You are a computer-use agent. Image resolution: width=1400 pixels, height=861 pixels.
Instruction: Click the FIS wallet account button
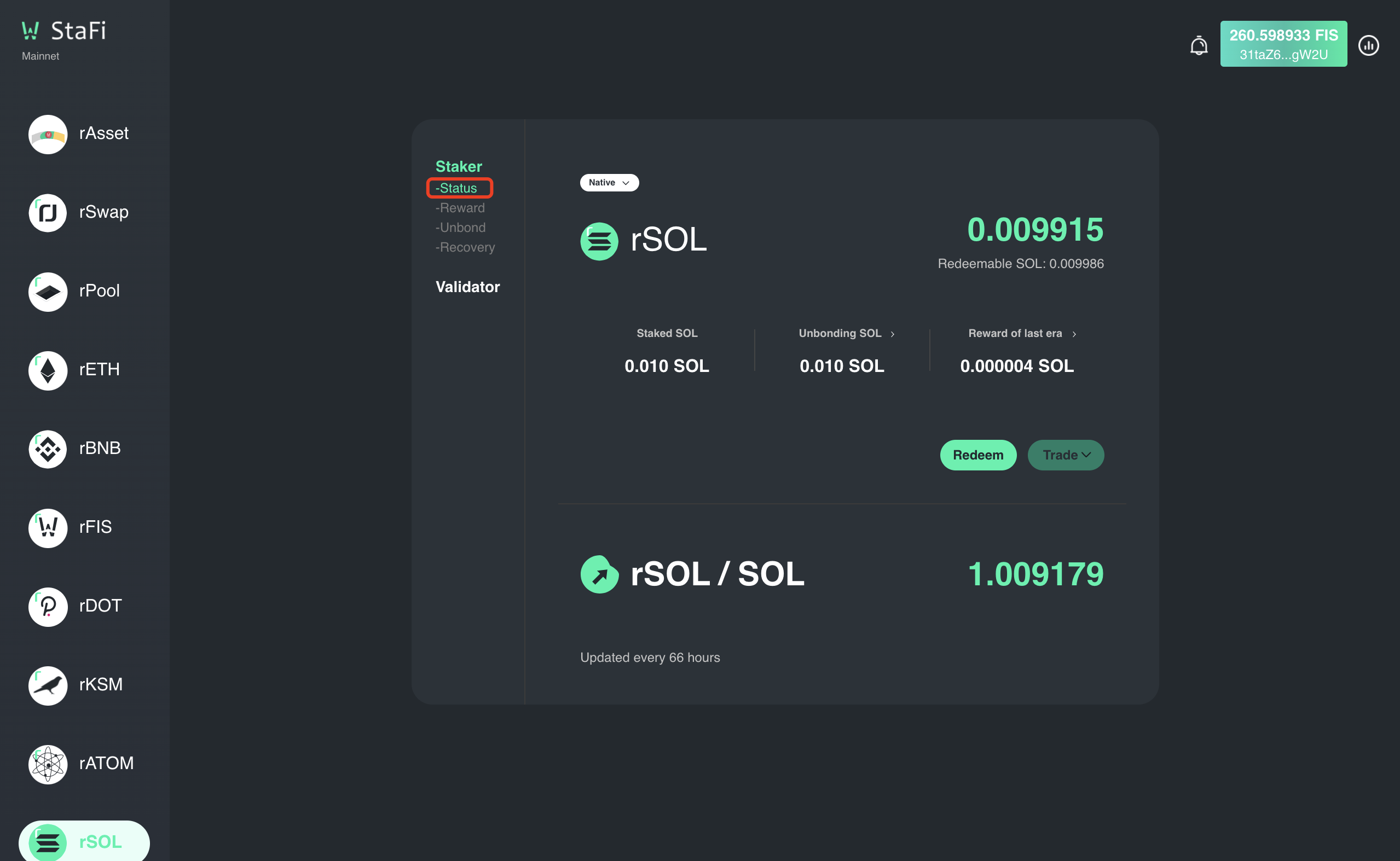[1283, 44]
